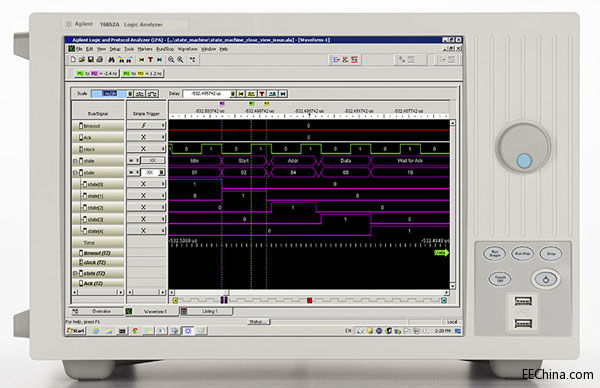Image resolution: width=600 pixels, height=388 pixels.
Task: Click the zoom out magnifier toolbar icon
Action: pos(171,60)
